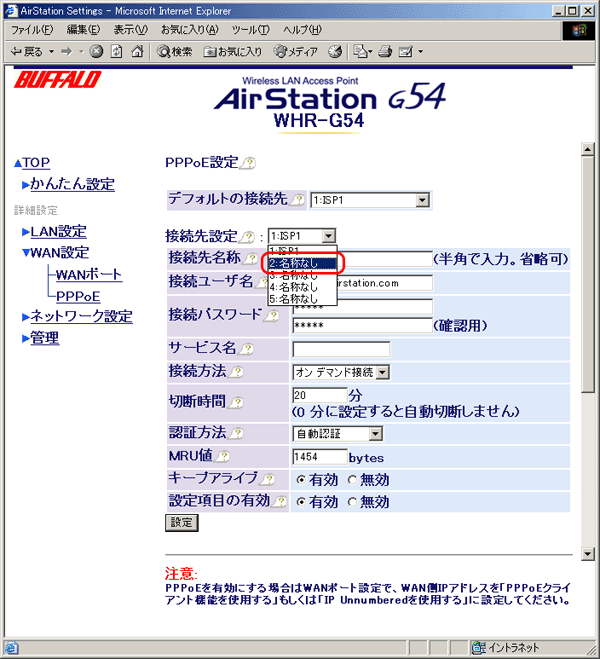Select 無効 radio for キープアライブ
Image resolution: width=600 pixels, height=659 pixels.
click(x=352, y=480)
